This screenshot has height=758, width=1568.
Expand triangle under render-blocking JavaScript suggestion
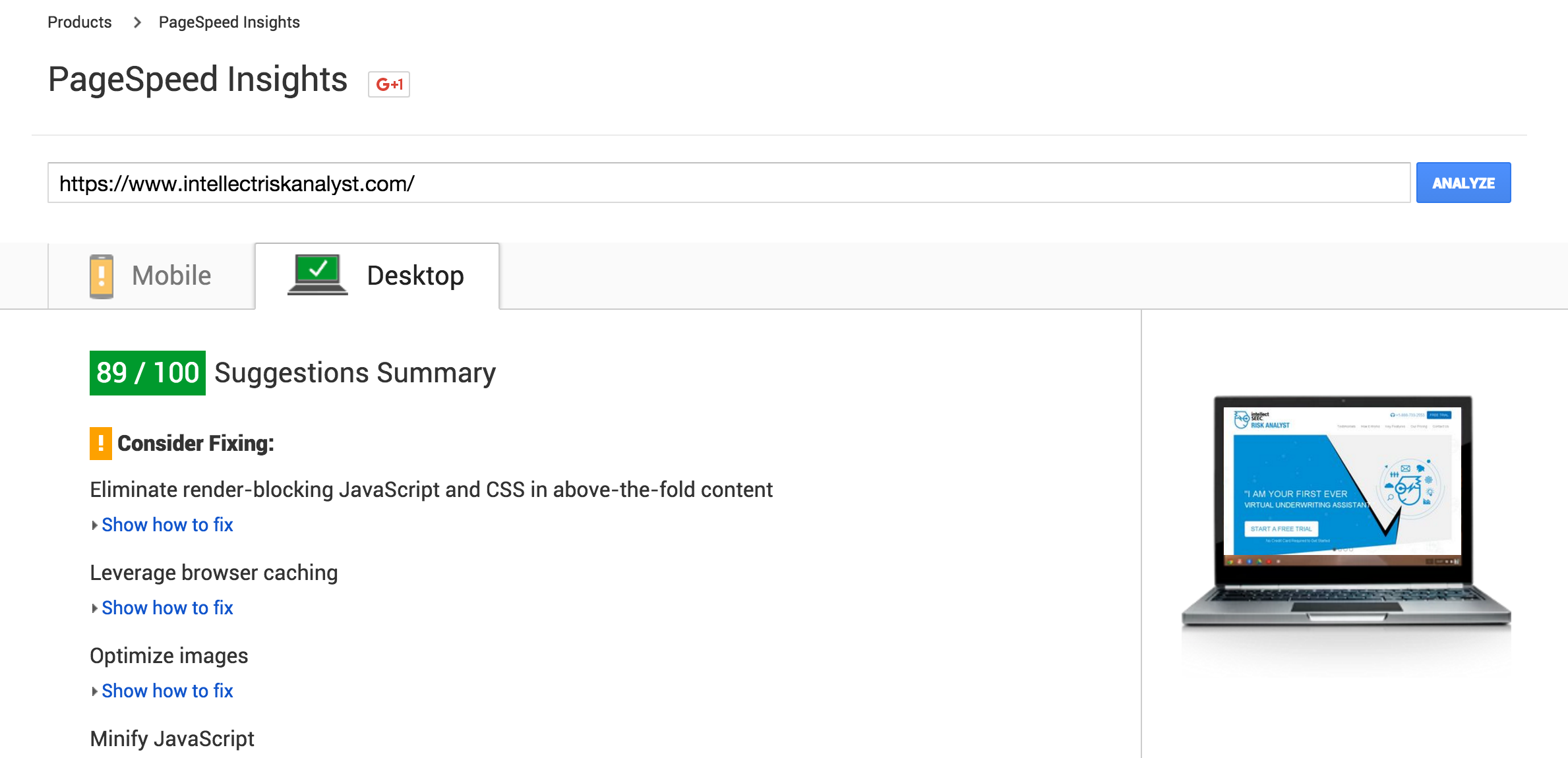[x=95, y=525]
